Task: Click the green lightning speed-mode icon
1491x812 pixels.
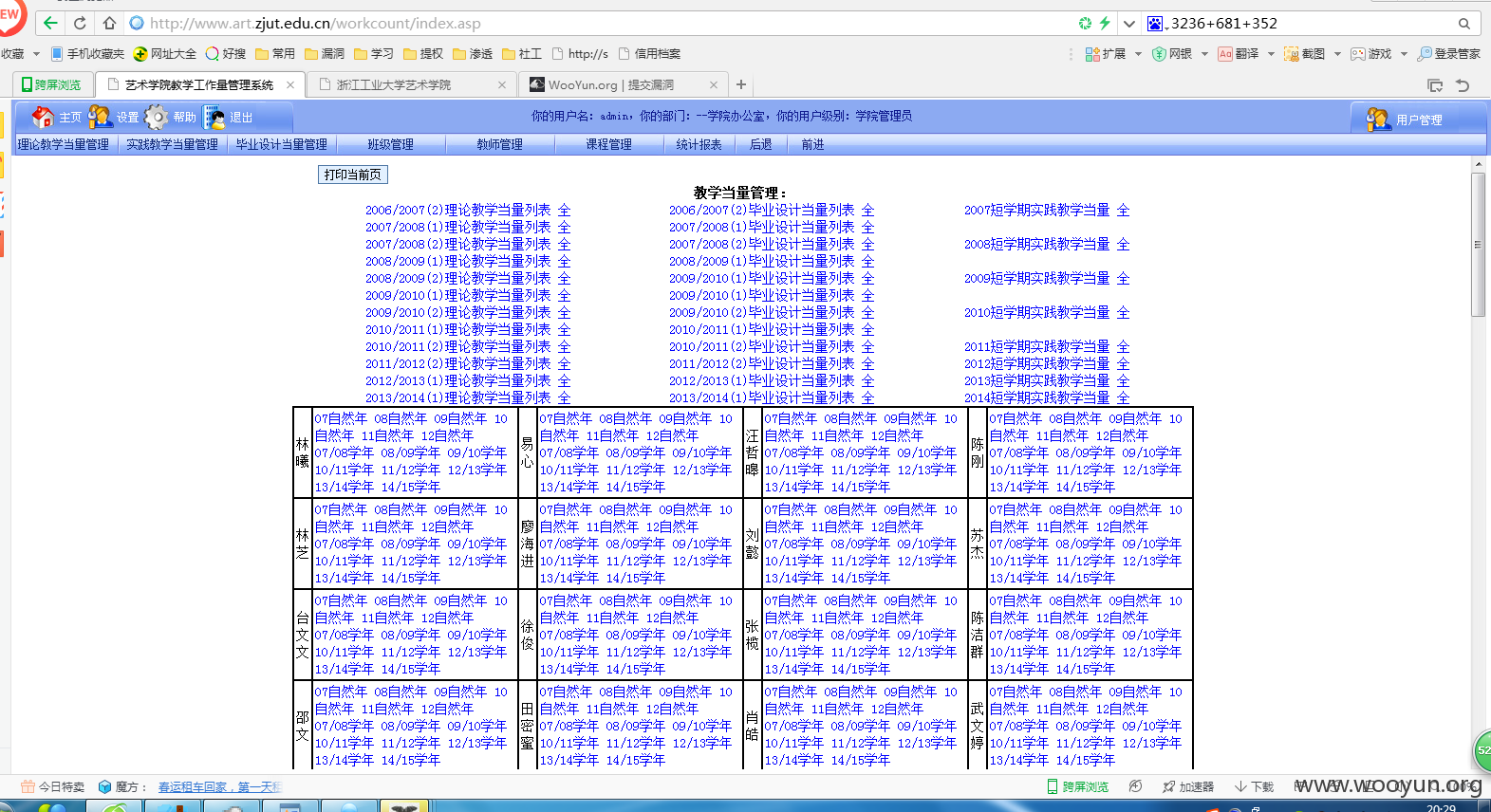Action: click(x=1105, y=23)
